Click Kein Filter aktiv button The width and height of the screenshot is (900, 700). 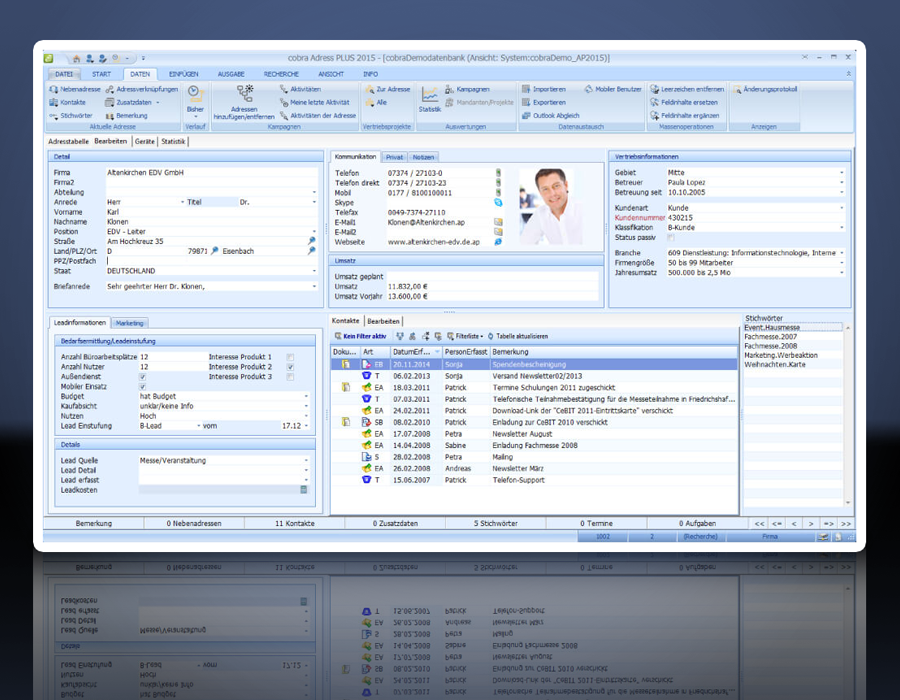pyautogui.click(x=361, y=336)
